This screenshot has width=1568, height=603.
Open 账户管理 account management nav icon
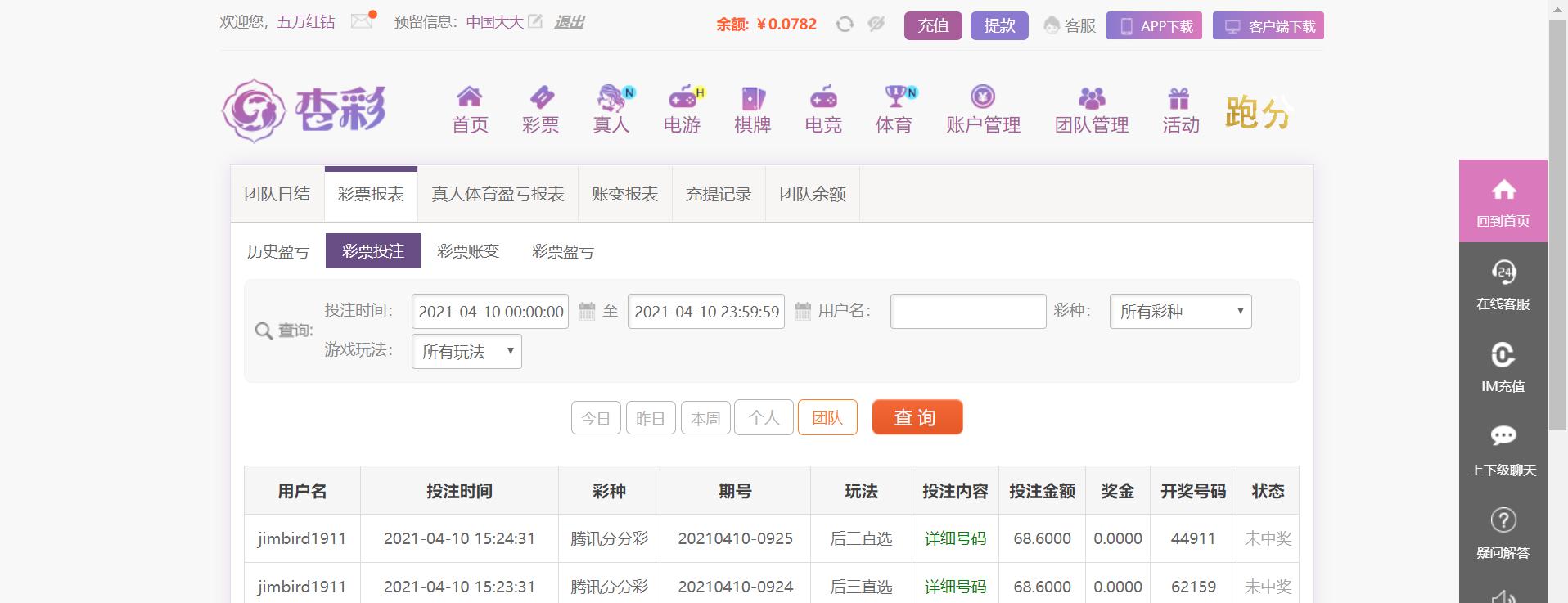click(983, 110)
